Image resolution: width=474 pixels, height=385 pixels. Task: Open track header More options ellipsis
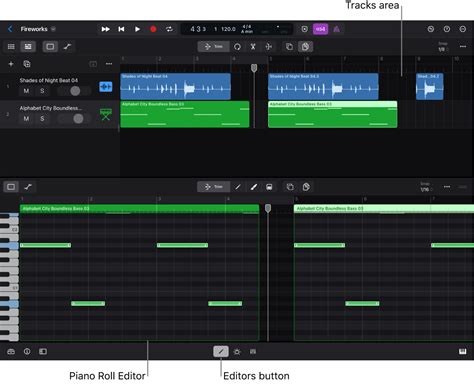click(x=109, y=64)
